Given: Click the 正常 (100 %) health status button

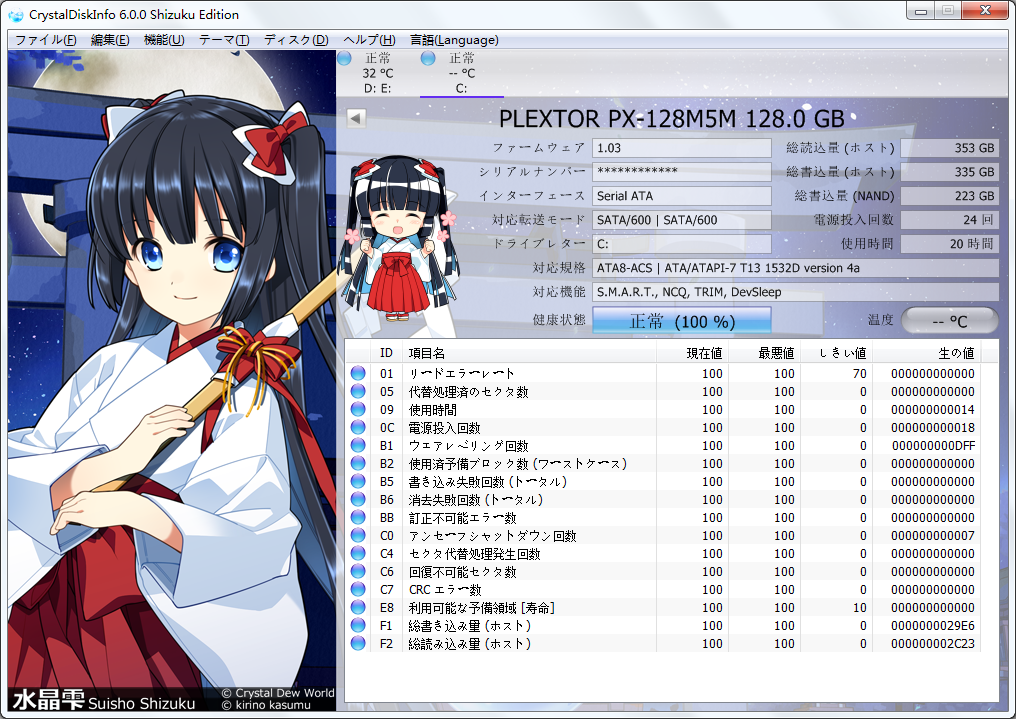Looking at the screenshot, I should (x=682, y=321).
